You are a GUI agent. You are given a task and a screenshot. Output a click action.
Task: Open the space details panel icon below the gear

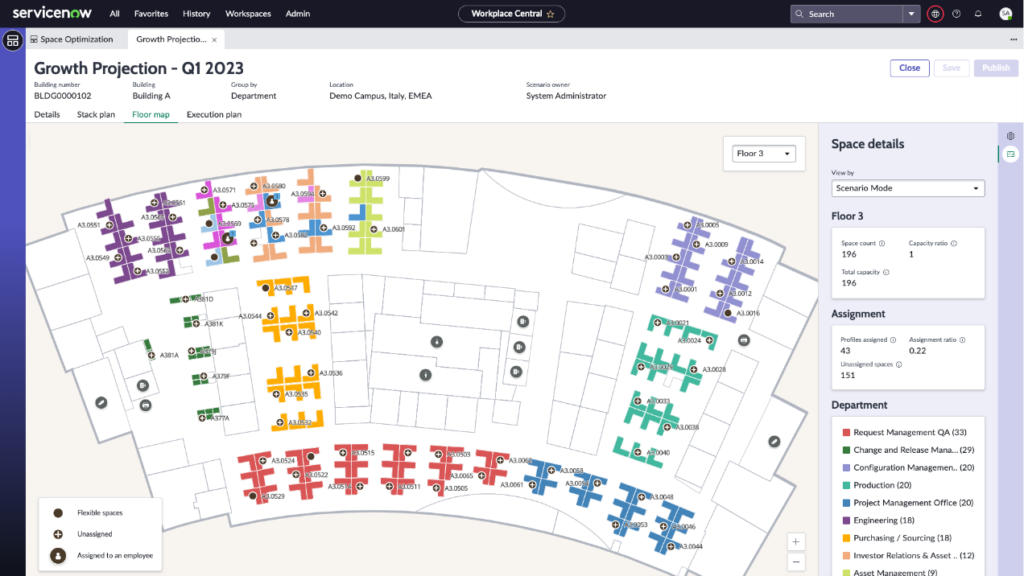[1010, 155]
